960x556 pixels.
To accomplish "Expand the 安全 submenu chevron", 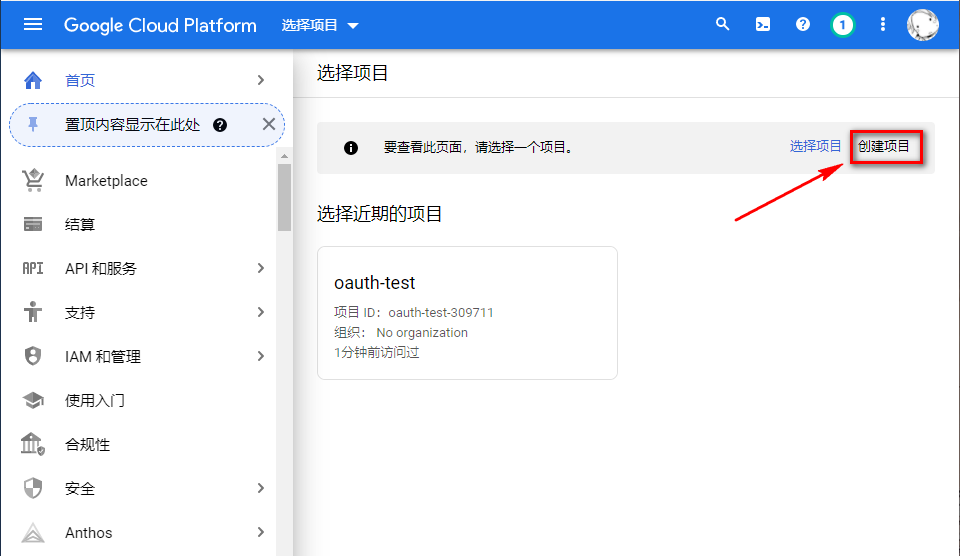I will [261, 488].
